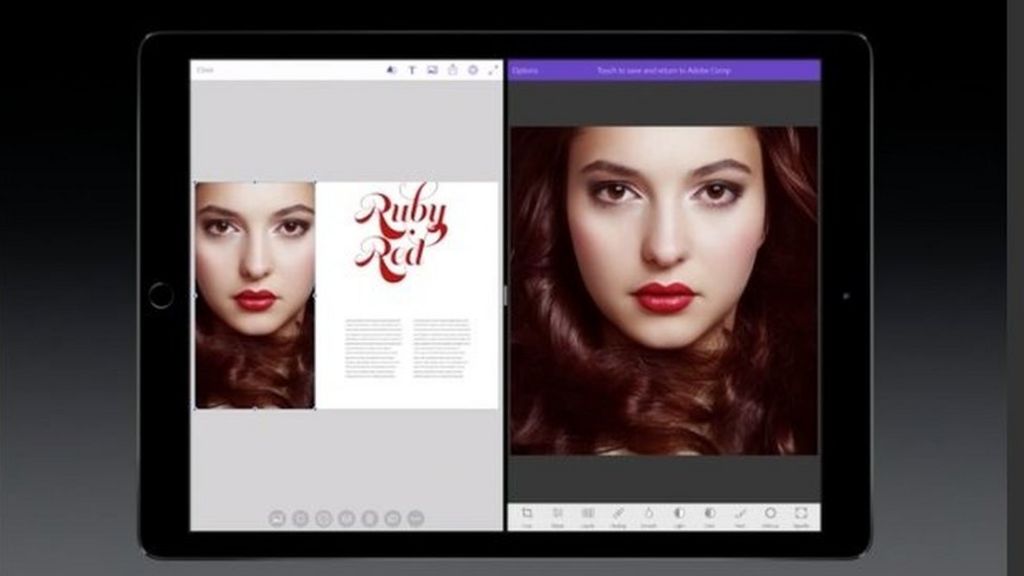Image resolution: width=1024 pixels, height=576 pixels.
Task: Open Options in the purple header
Action: [x=525, y=71]
